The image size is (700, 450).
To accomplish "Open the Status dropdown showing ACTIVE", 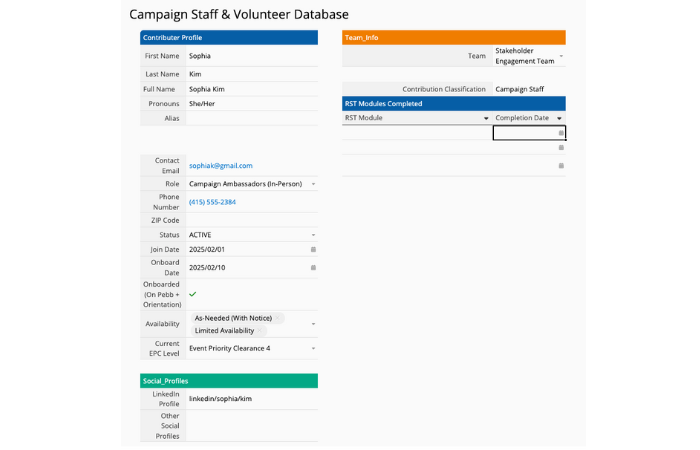I will [313, 235].
